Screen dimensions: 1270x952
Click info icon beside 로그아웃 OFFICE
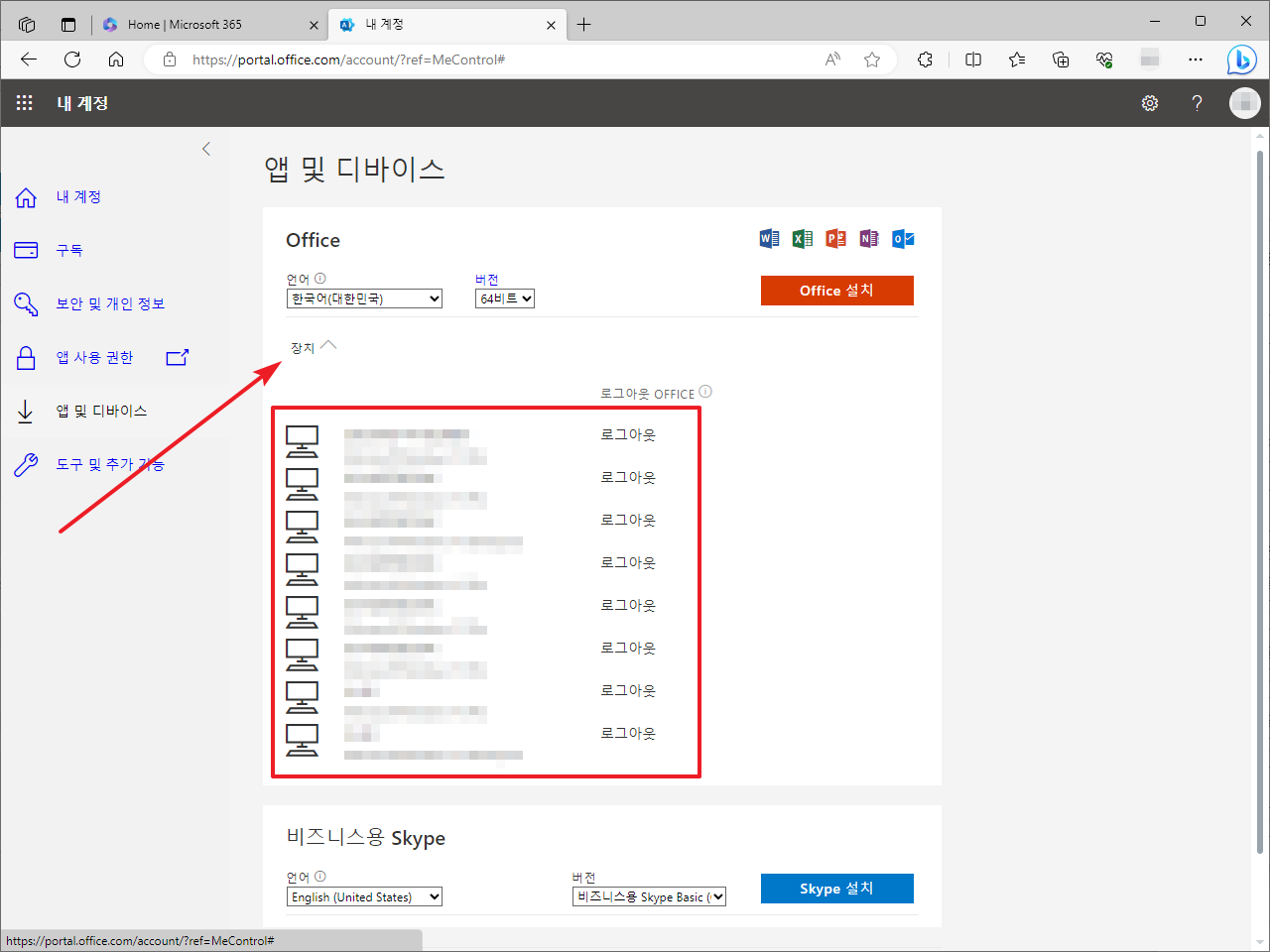click(x=705, y=392)
